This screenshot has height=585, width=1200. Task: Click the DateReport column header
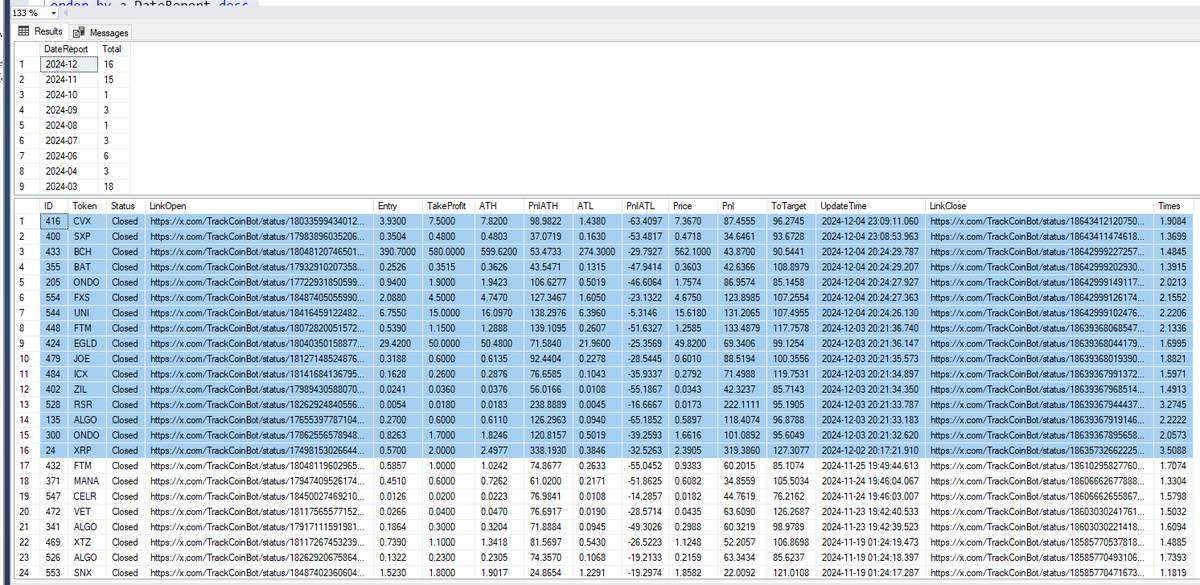coord(68,49)
